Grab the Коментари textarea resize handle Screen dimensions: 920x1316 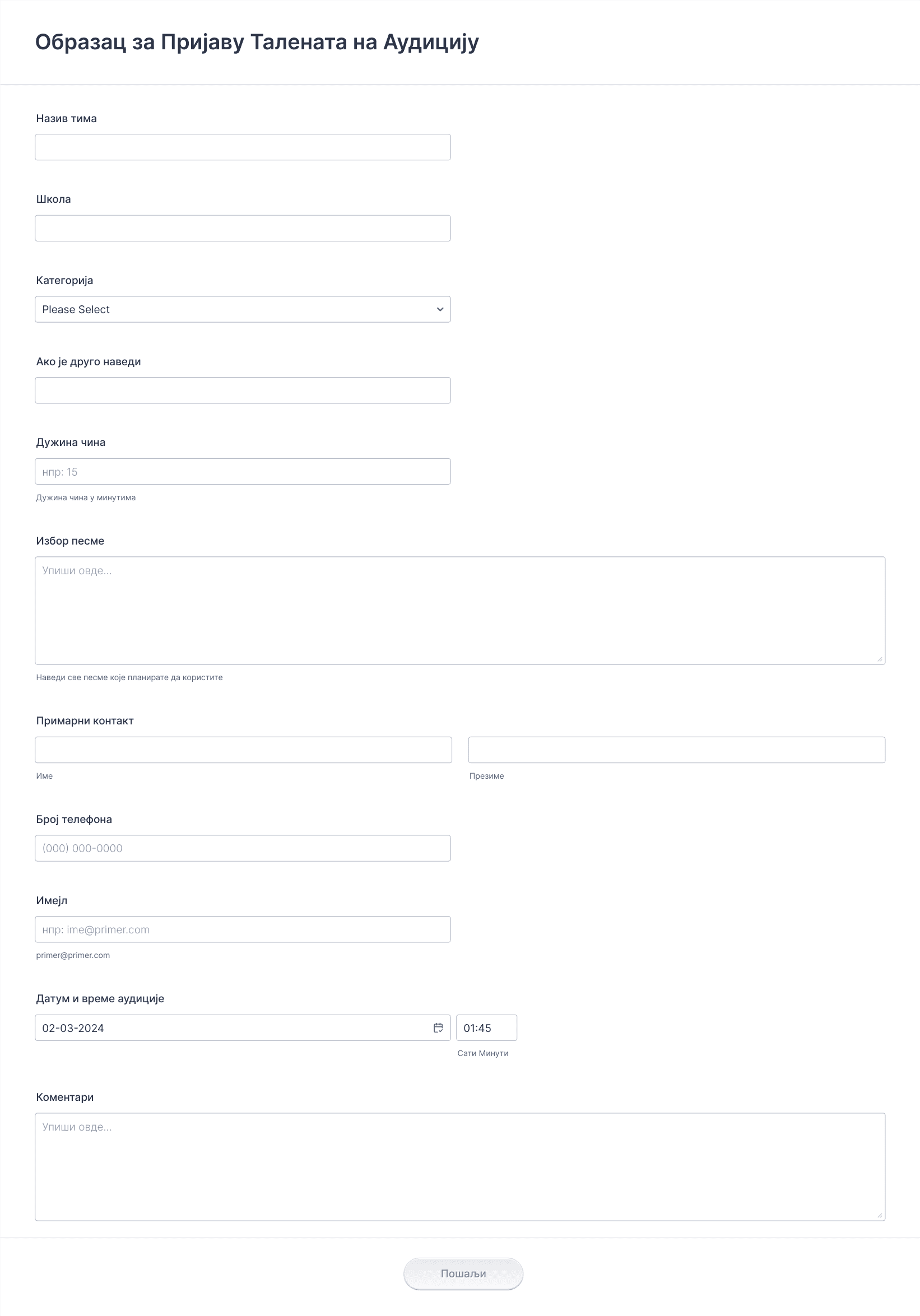click(880, 1216)
